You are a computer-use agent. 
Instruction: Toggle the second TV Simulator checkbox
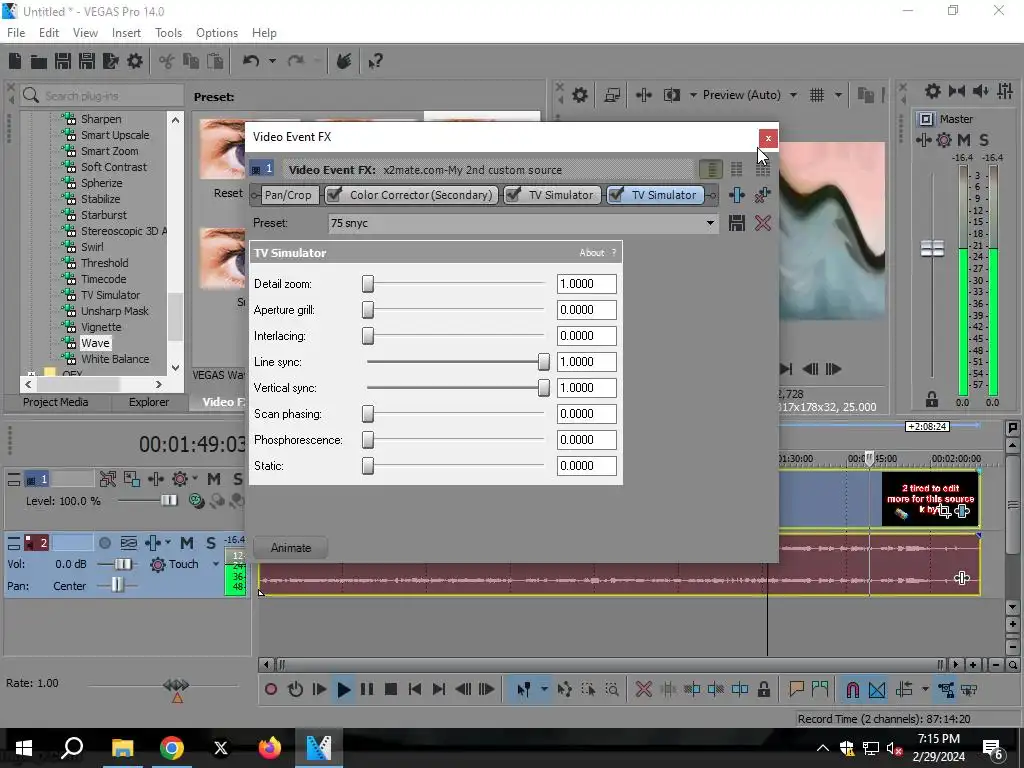[616, 195]
